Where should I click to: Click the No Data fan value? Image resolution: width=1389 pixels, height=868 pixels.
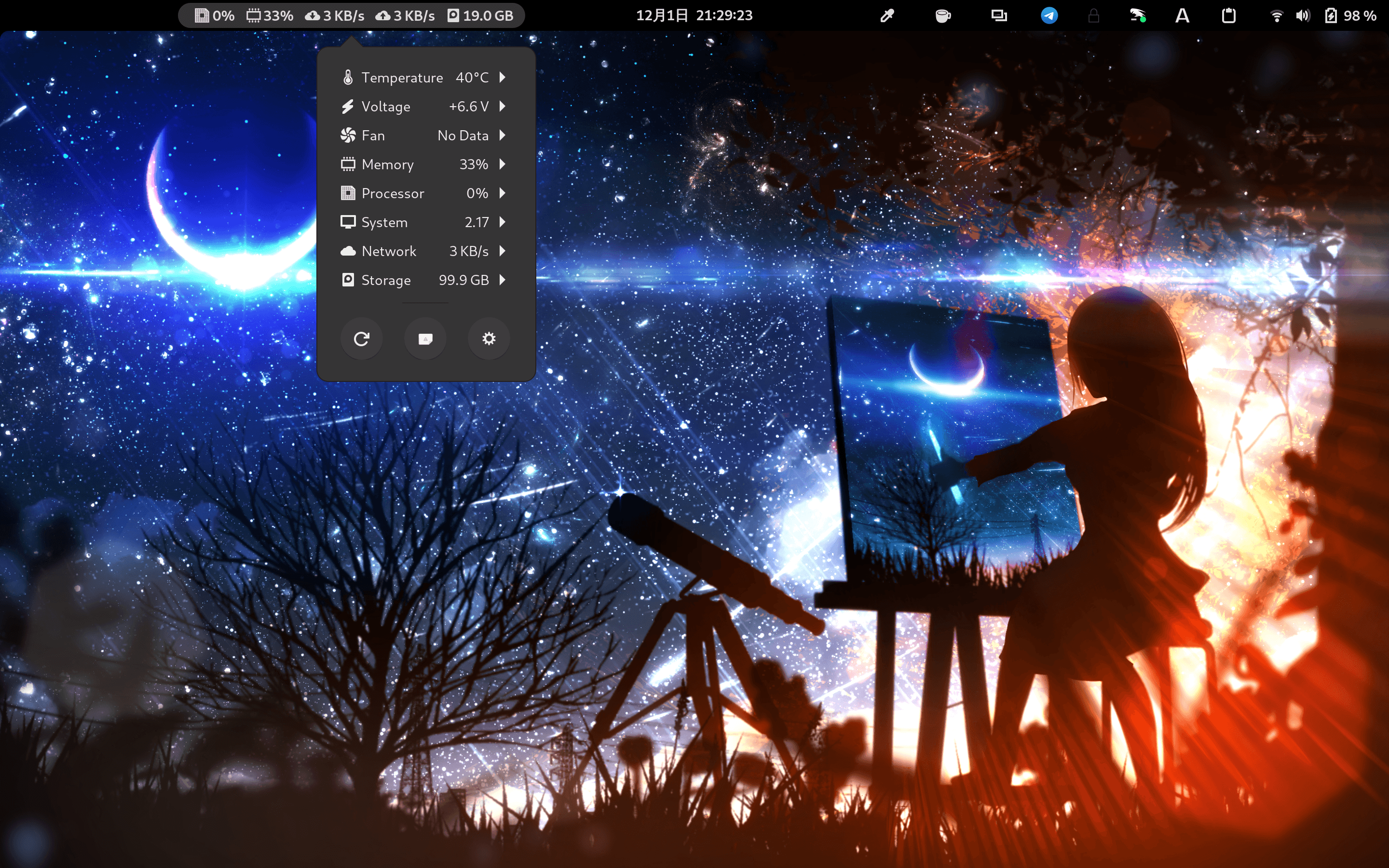(463, 136)
